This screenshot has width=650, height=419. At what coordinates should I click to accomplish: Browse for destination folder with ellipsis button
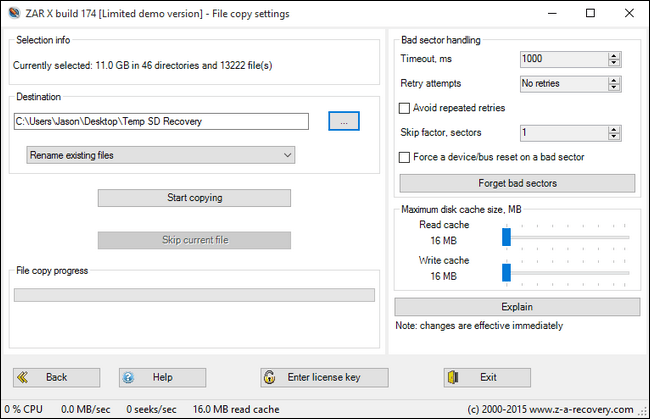click(x=343, y=121)
